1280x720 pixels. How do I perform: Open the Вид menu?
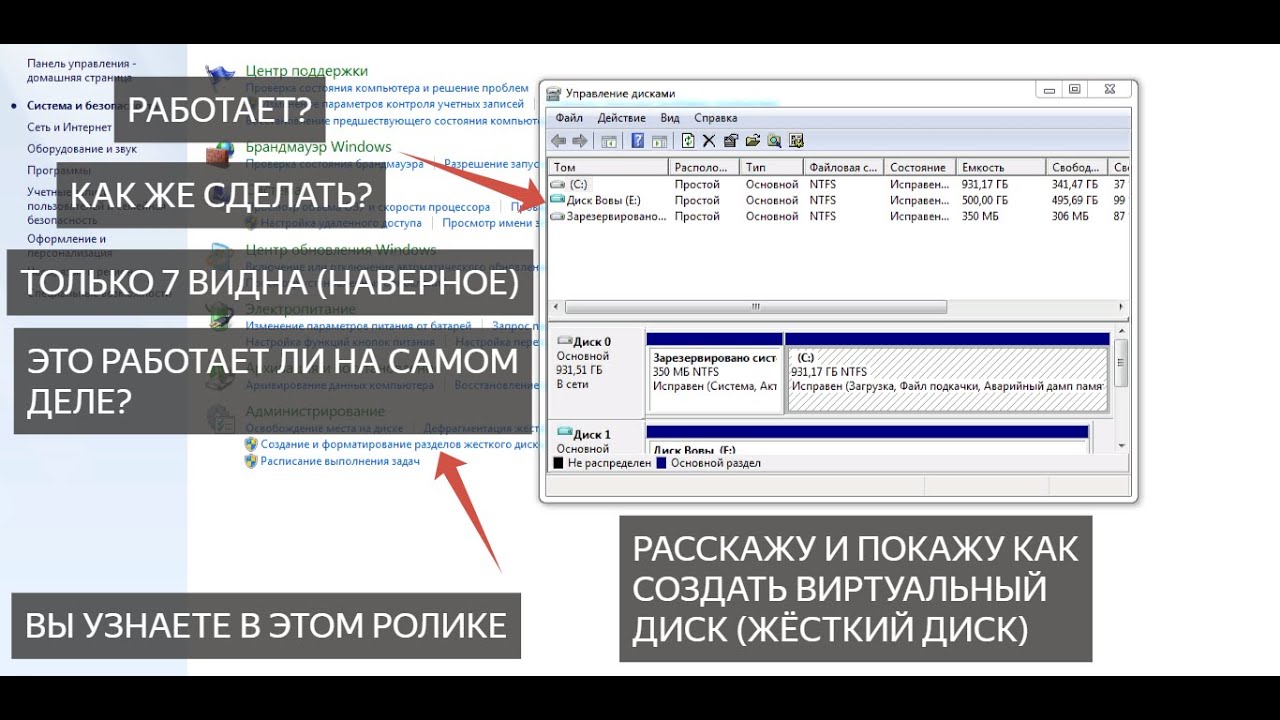click(670, 118)
